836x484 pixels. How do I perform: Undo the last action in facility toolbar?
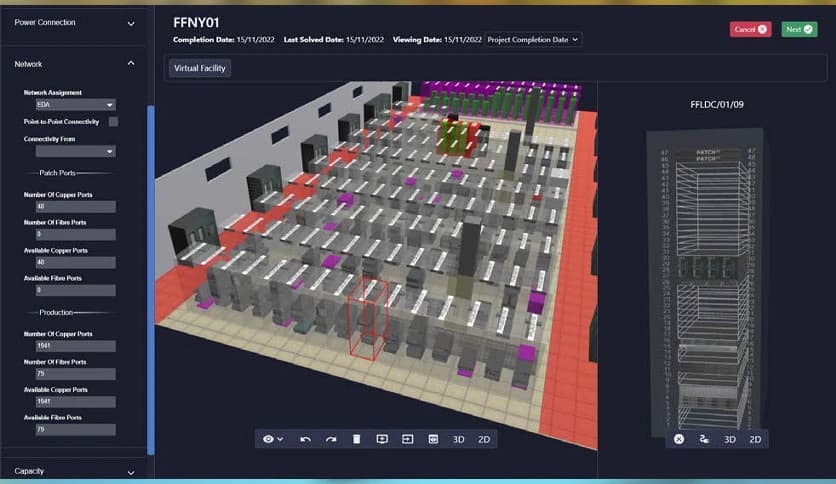tap(306, 439)
